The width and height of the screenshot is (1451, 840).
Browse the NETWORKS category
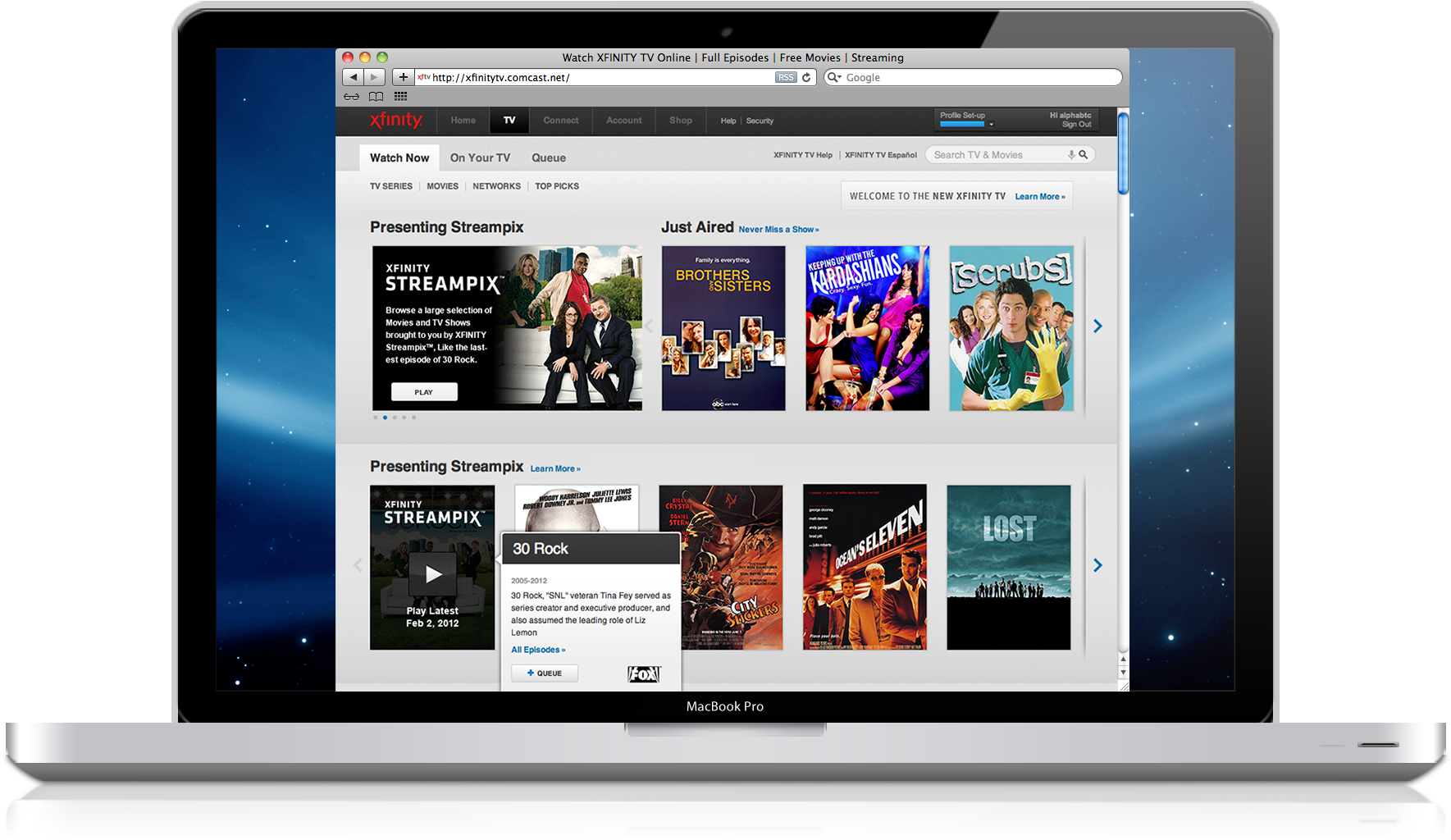coord(496,186)
